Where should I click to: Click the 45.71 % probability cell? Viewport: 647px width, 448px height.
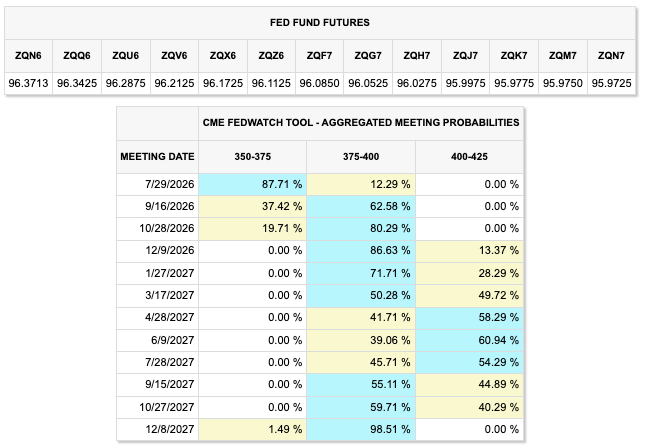(361, 362)
